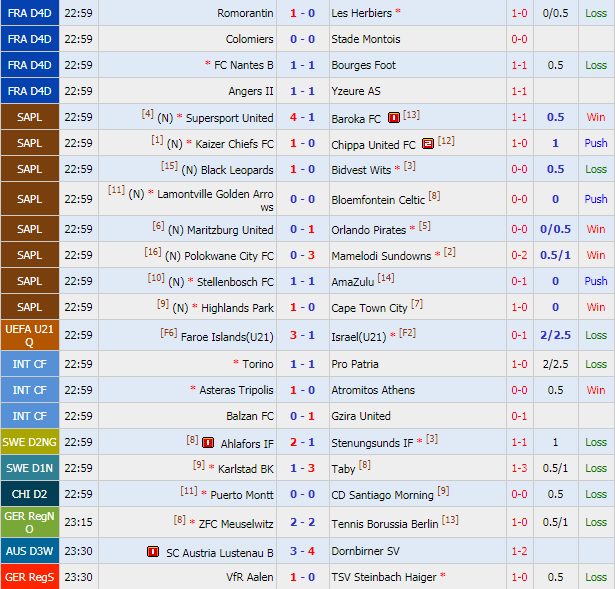Image resolution: width=615 pixels, height=589 pixels.
Task: Click the FRA D4D label in Colomiers row
Action: 30,39
